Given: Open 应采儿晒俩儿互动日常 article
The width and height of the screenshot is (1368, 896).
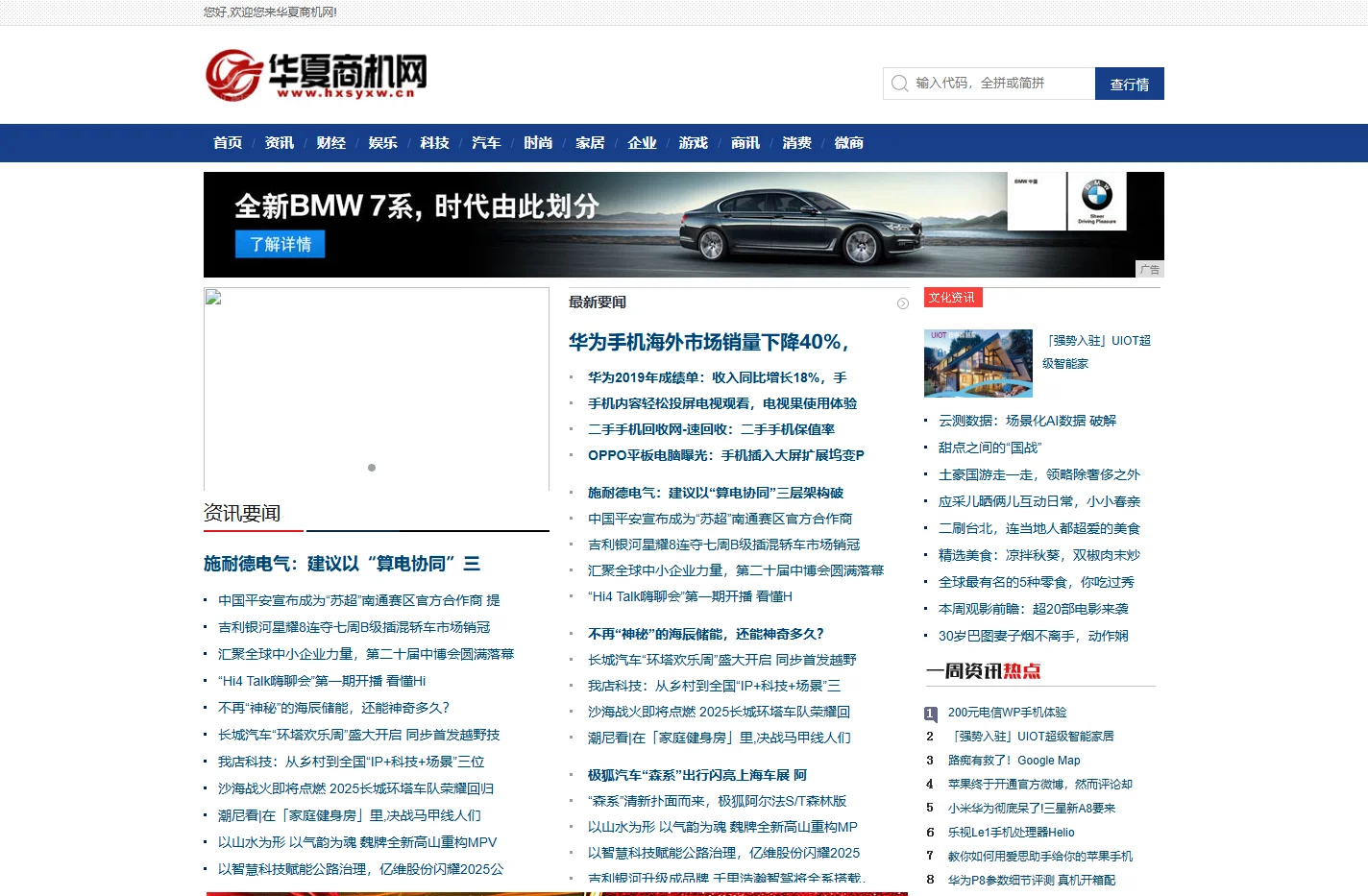Looking at the screenshot, I should coord(1039,501).
